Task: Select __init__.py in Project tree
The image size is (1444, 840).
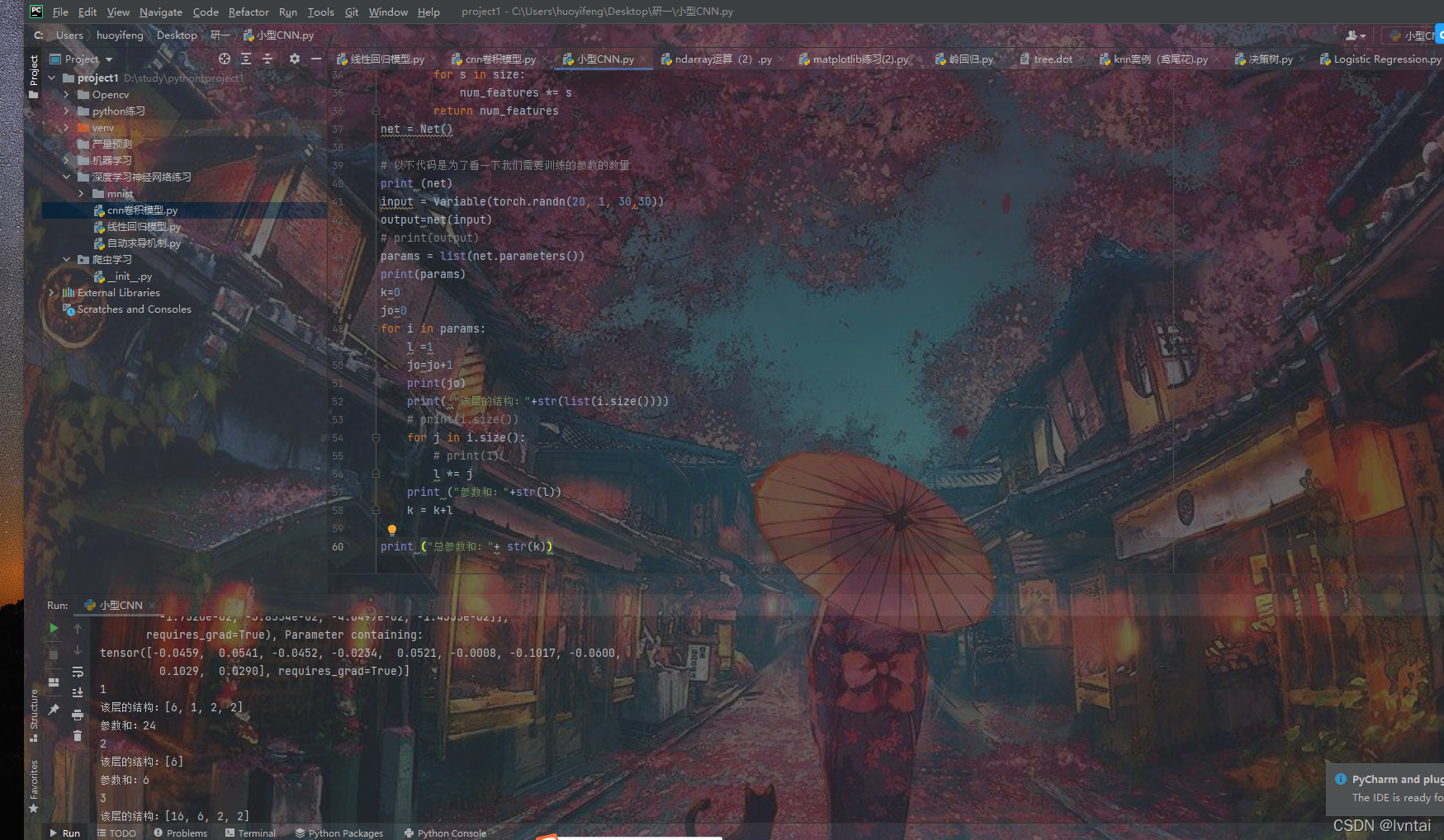Action: click(123, 276)
